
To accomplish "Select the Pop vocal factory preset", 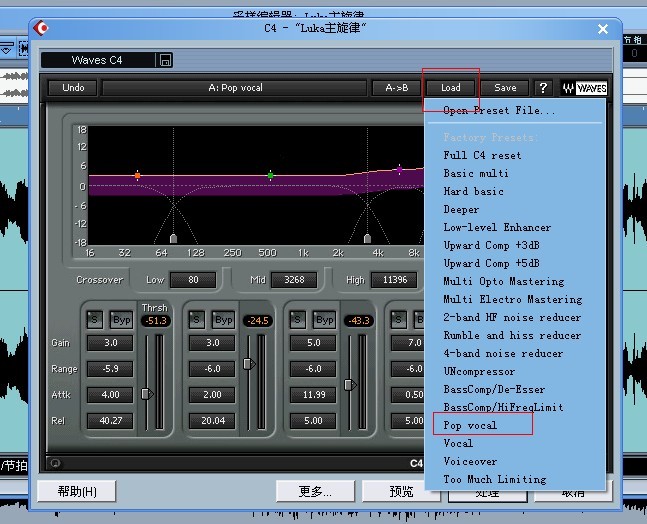I will [x=470, y=425].
